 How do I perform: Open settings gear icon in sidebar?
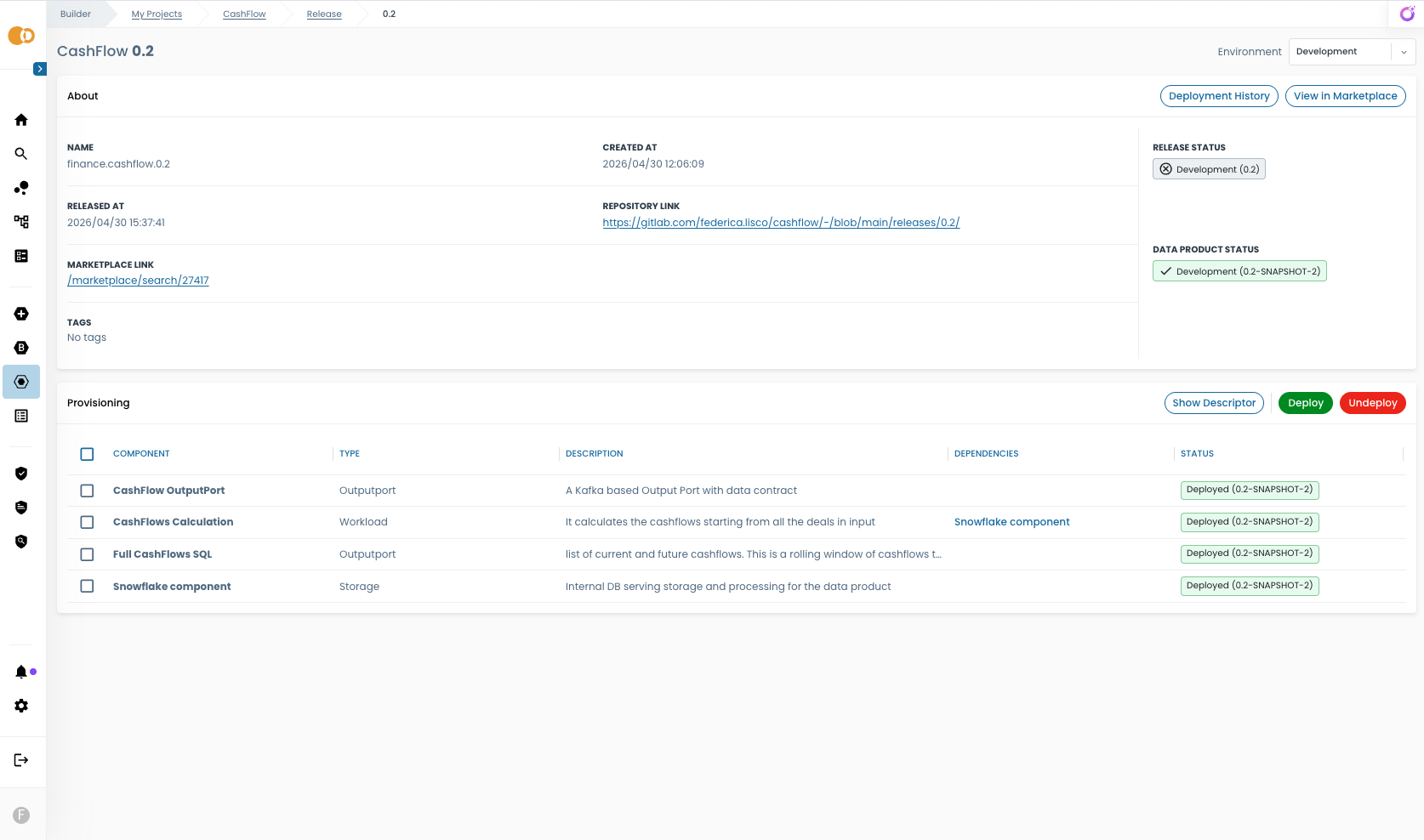point(21,706)
